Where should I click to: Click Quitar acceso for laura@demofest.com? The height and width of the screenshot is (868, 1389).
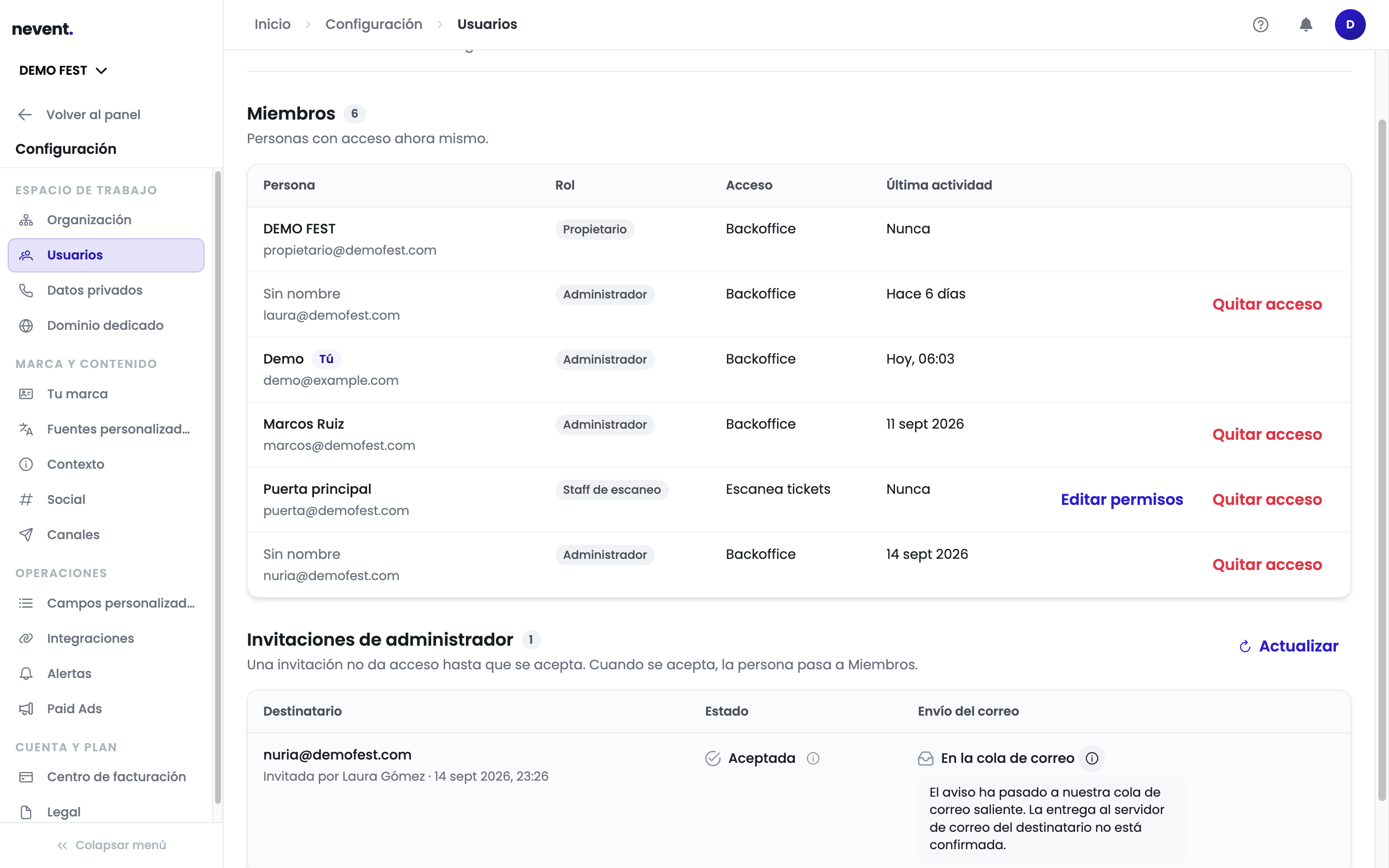pos(1267,304)
